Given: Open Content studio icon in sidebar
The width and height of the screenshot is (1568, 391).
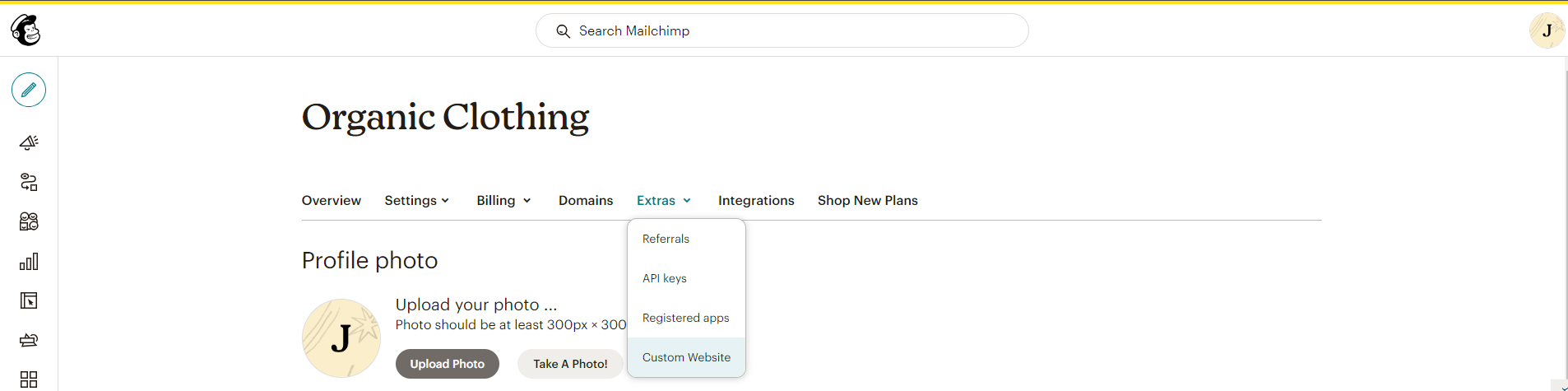Looking at the screenshot, I should [29, 340].
